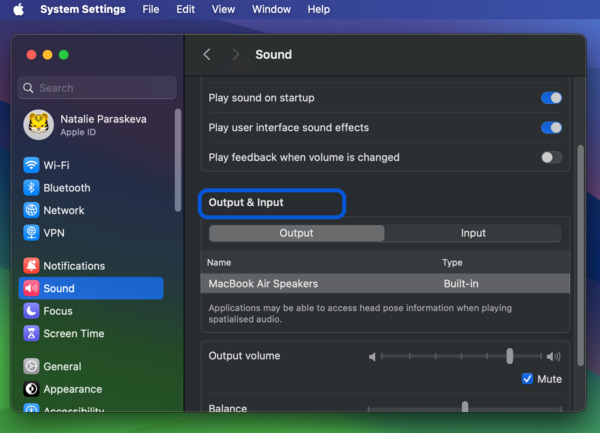
Task: Uncheck the Mute checkbox
Action: (x=527, y=379)
